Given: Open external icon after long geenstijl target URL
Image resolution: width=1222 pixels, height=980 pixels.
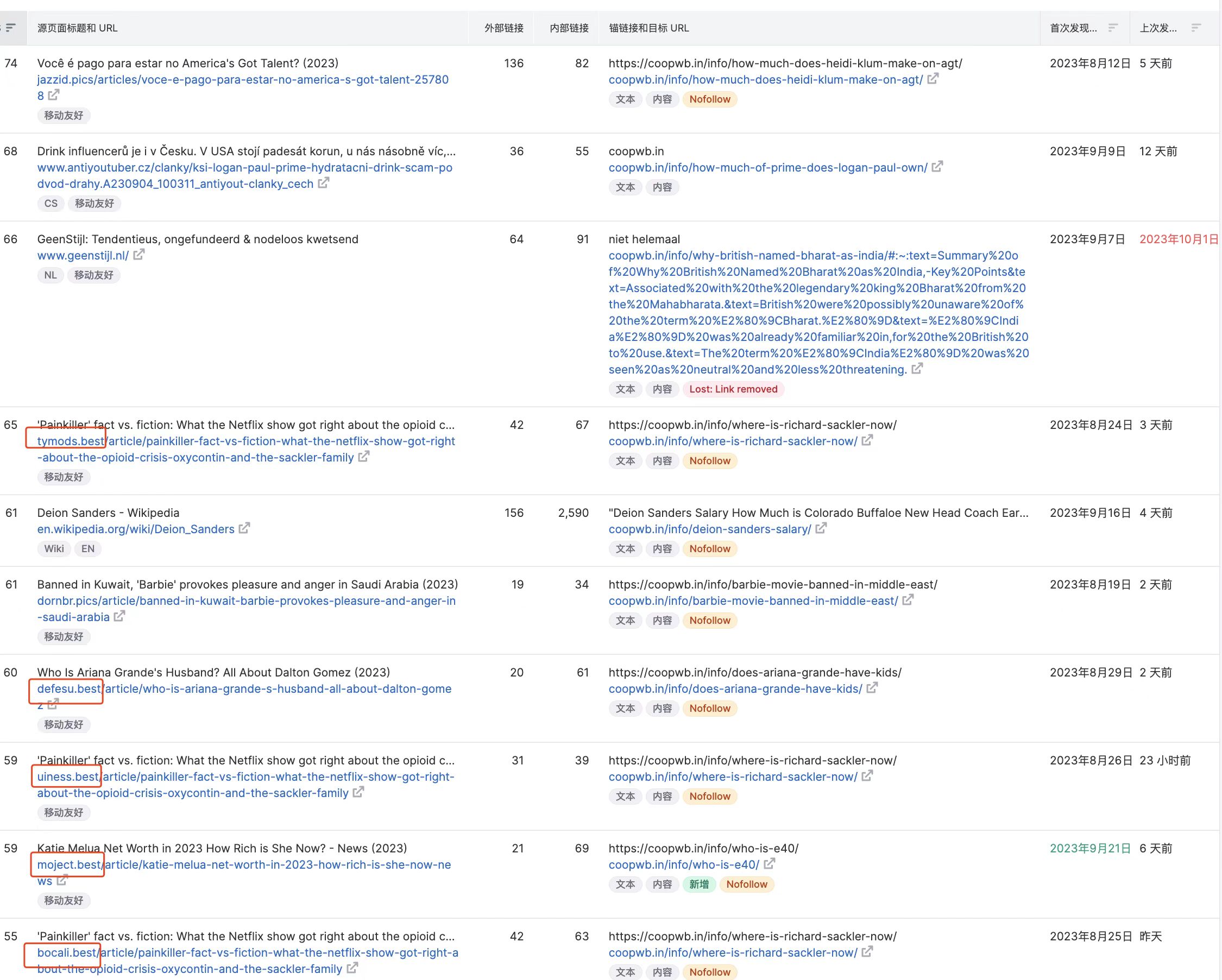Looking at the screenshot, I should tap(917, 368).
